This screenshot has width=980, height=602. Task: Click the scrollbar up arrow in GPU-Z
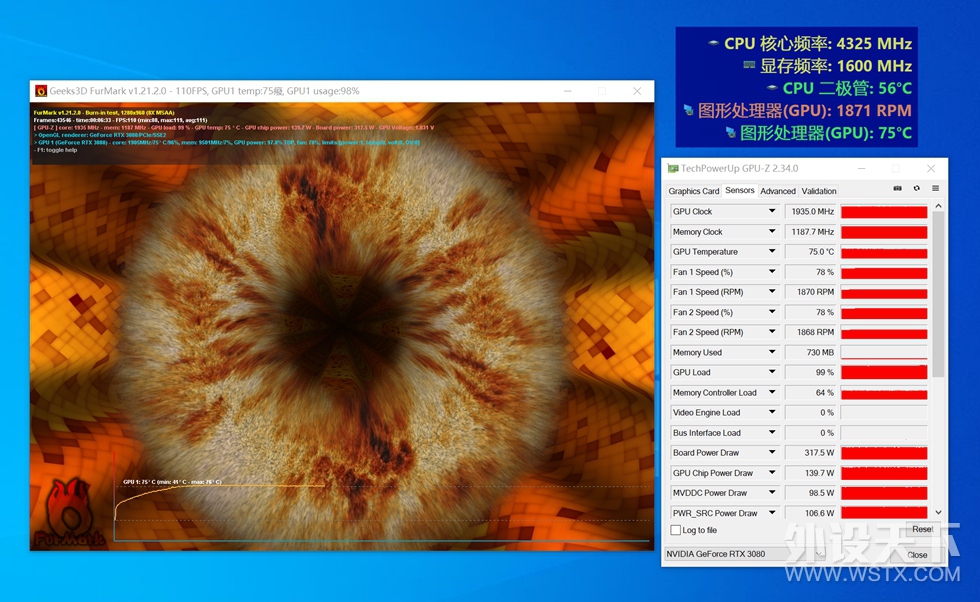click(938, 206)
